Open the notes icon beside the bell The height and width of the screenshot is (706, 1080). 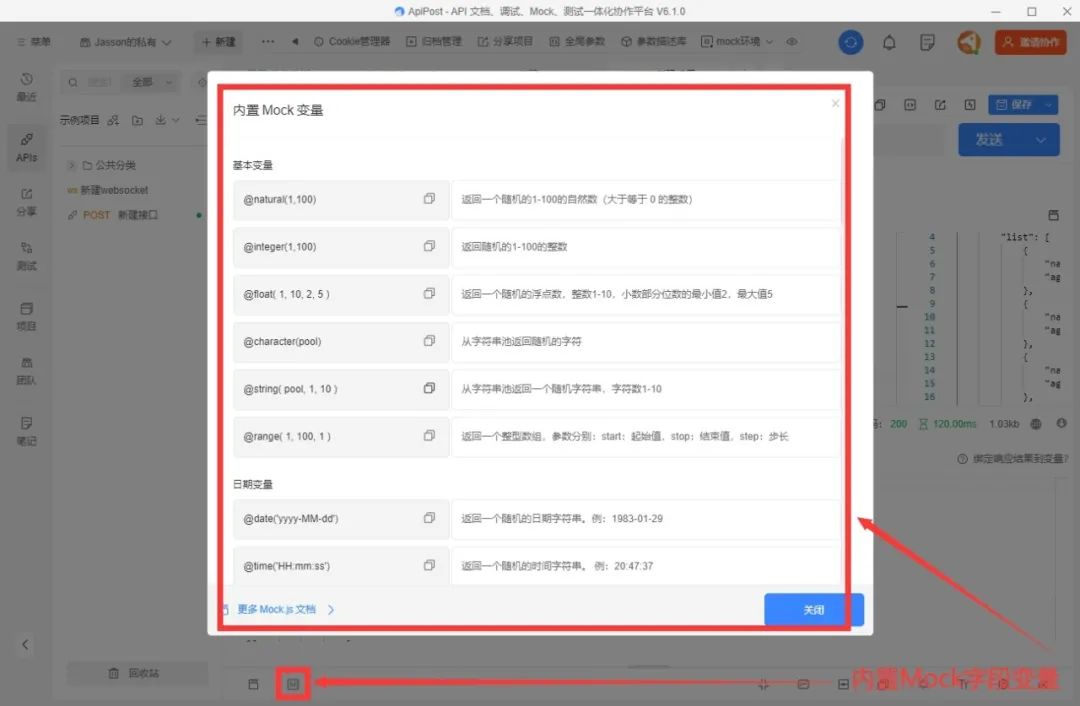(927, 42)
